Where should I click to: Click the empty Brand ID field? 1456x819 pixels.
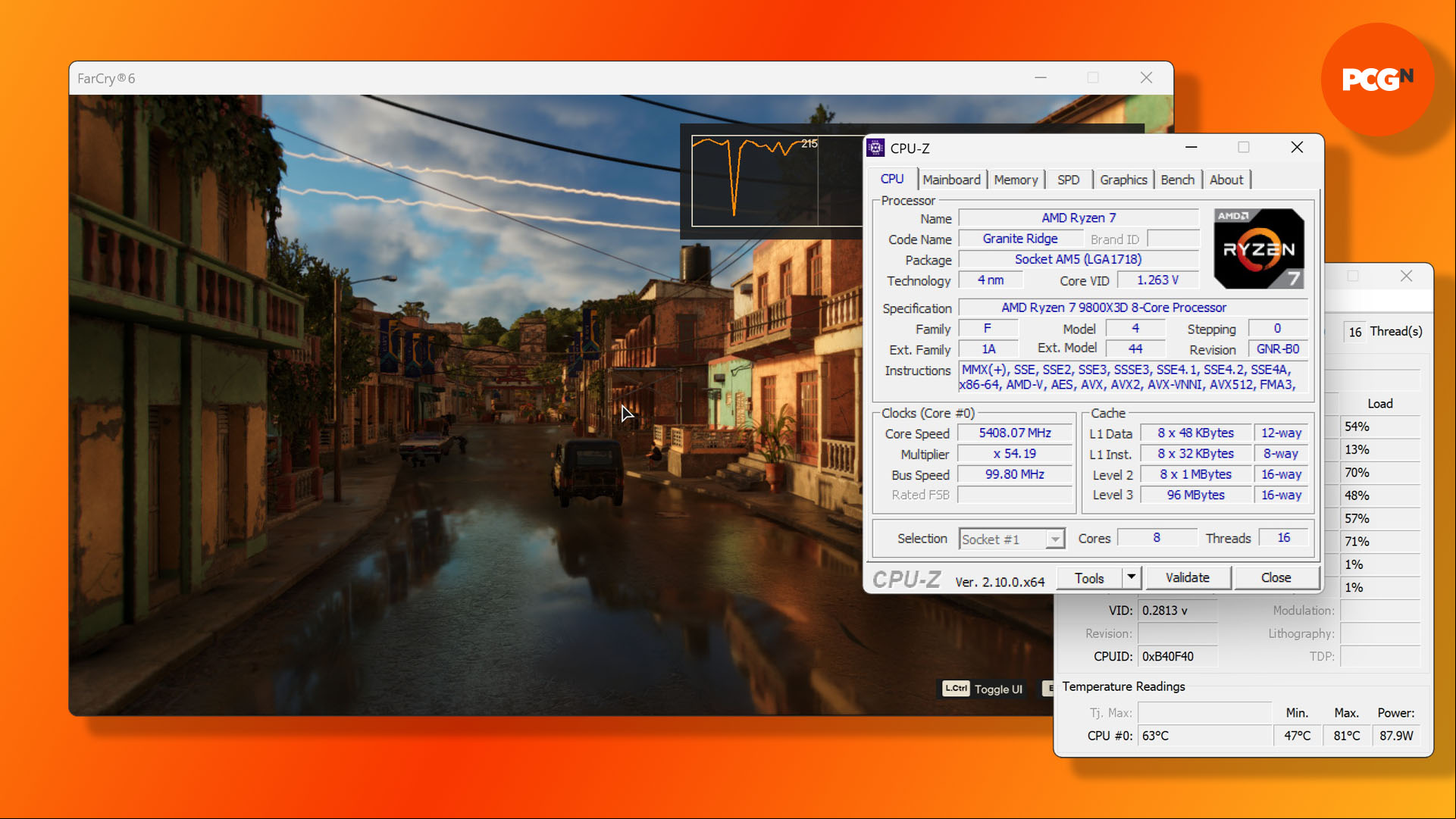point(1173,239)
